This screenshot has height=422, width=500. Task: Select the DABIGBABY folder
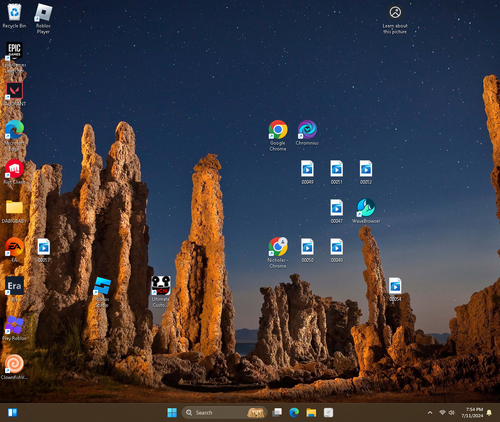(14, 211)
